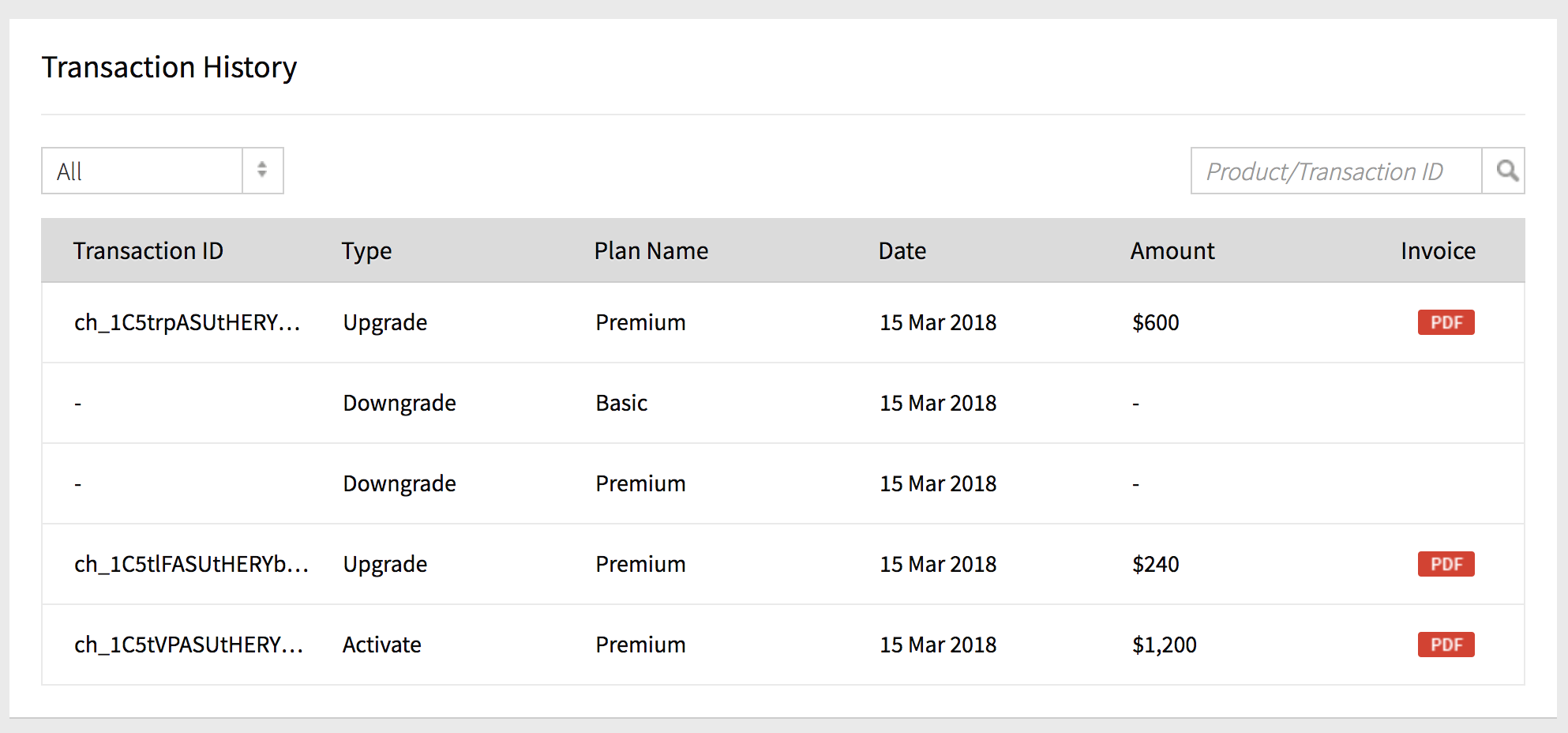Image resolution: width=1568 pixels, height=733 pixels.
Task: Click the filter dropdown stepper arrows
Action: [262, 171]
